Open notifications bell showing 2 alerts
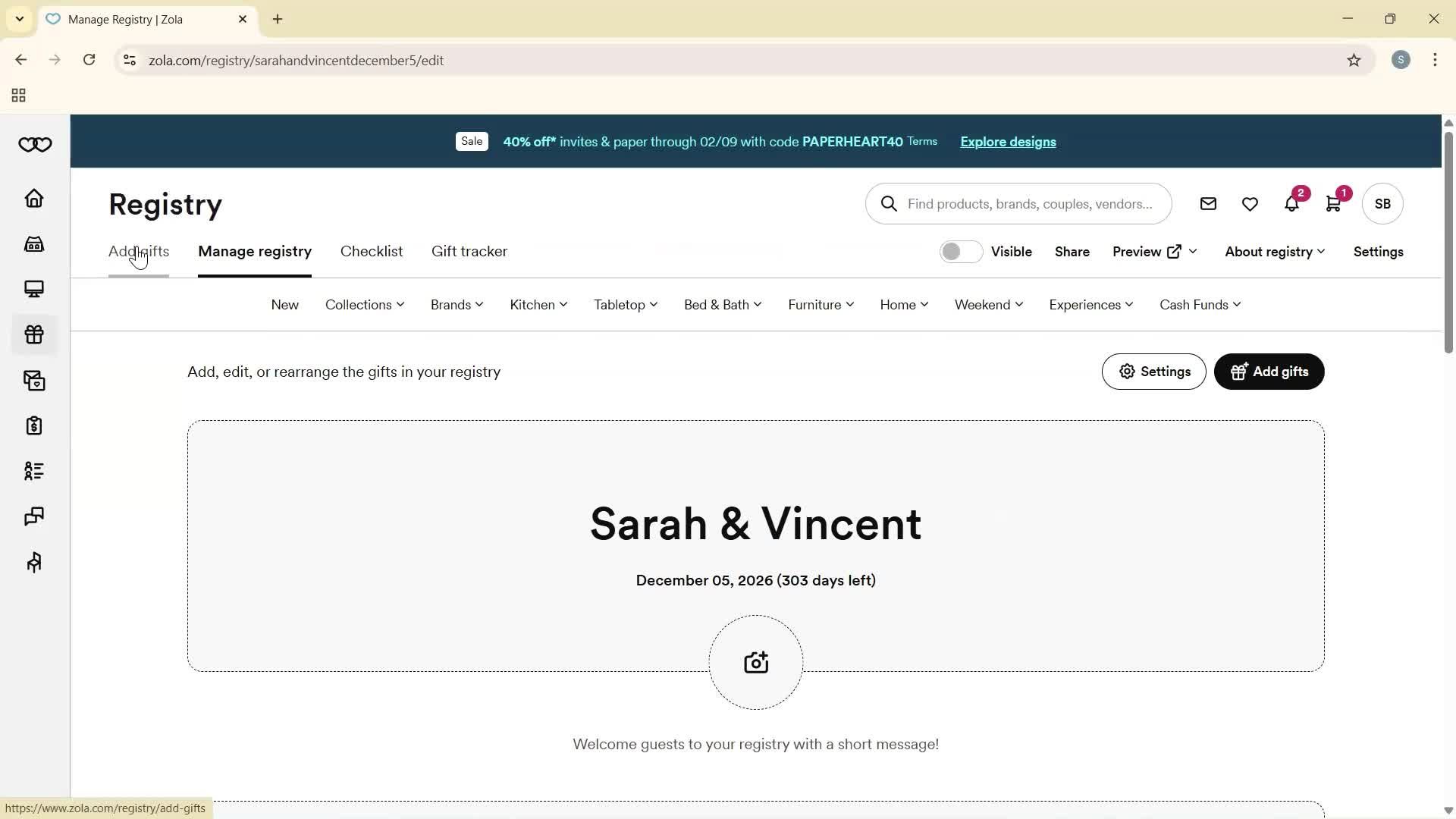Screen dimensions: 1456x819 1291,203
